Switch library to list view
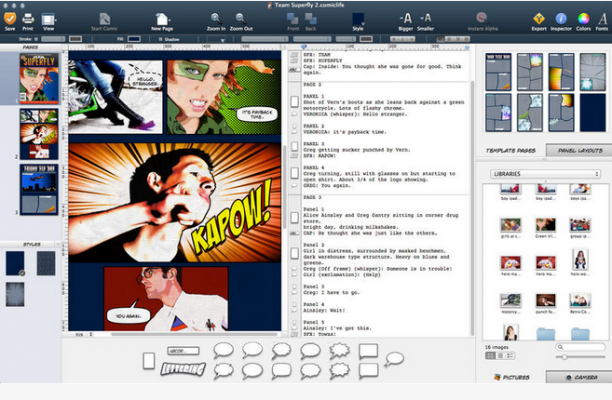612x400 pixels. [500, 356]
